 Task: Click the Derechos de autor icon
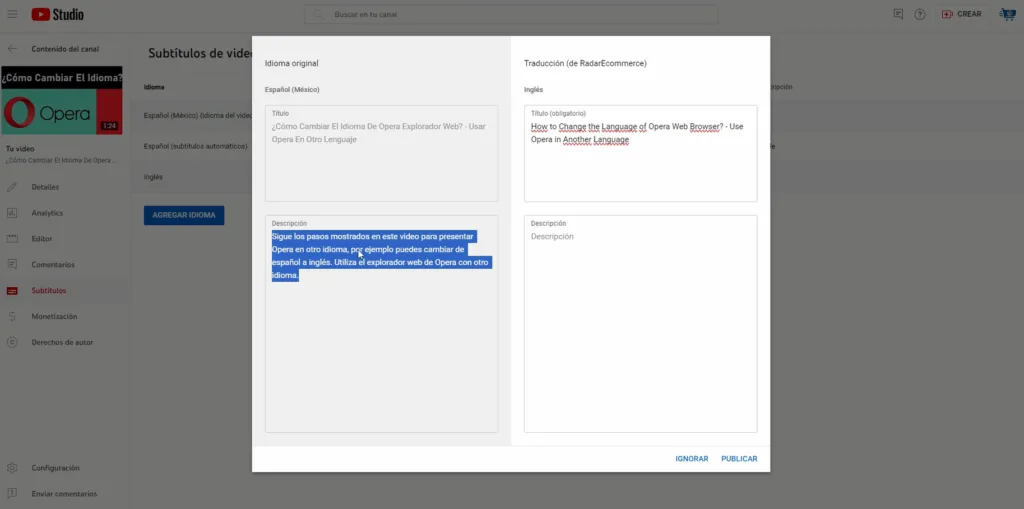coord(12,342)
